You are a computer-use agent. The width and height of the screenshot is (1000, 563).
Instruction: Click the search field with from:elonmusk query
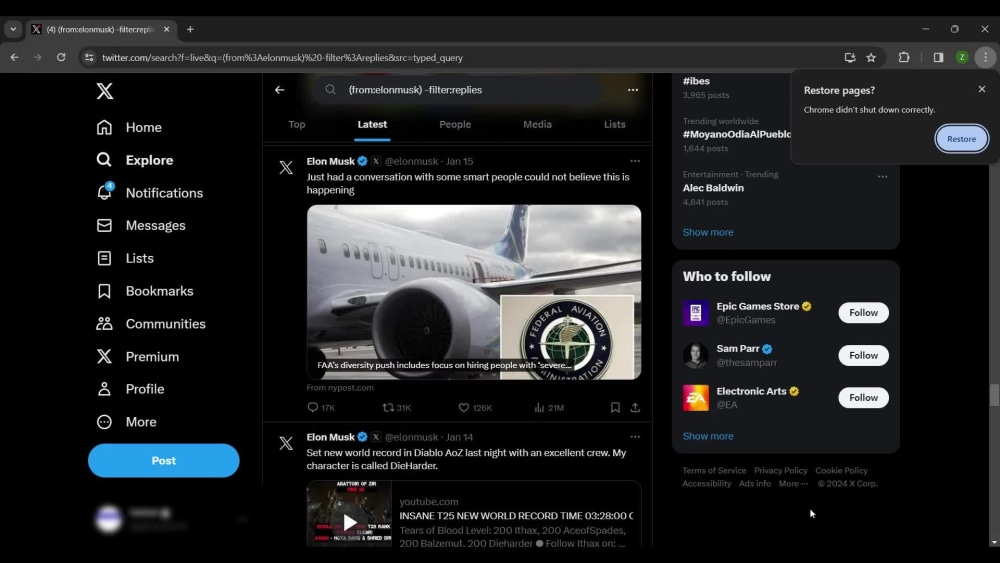457,90
